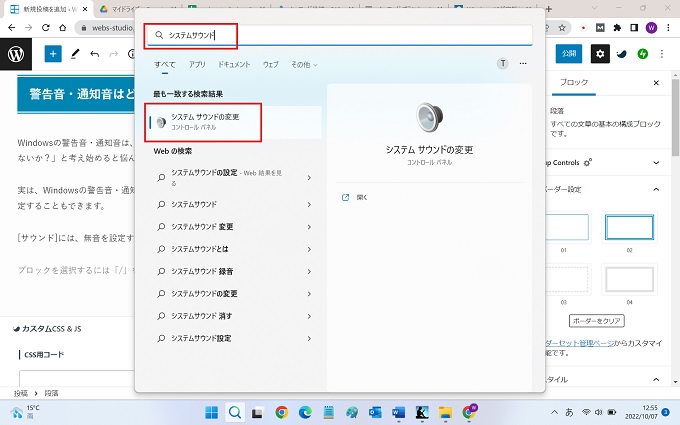680x425 pixels.
Task: Expand the システムサウンドの設定 web result arrow
Action: tap(309, 178)
